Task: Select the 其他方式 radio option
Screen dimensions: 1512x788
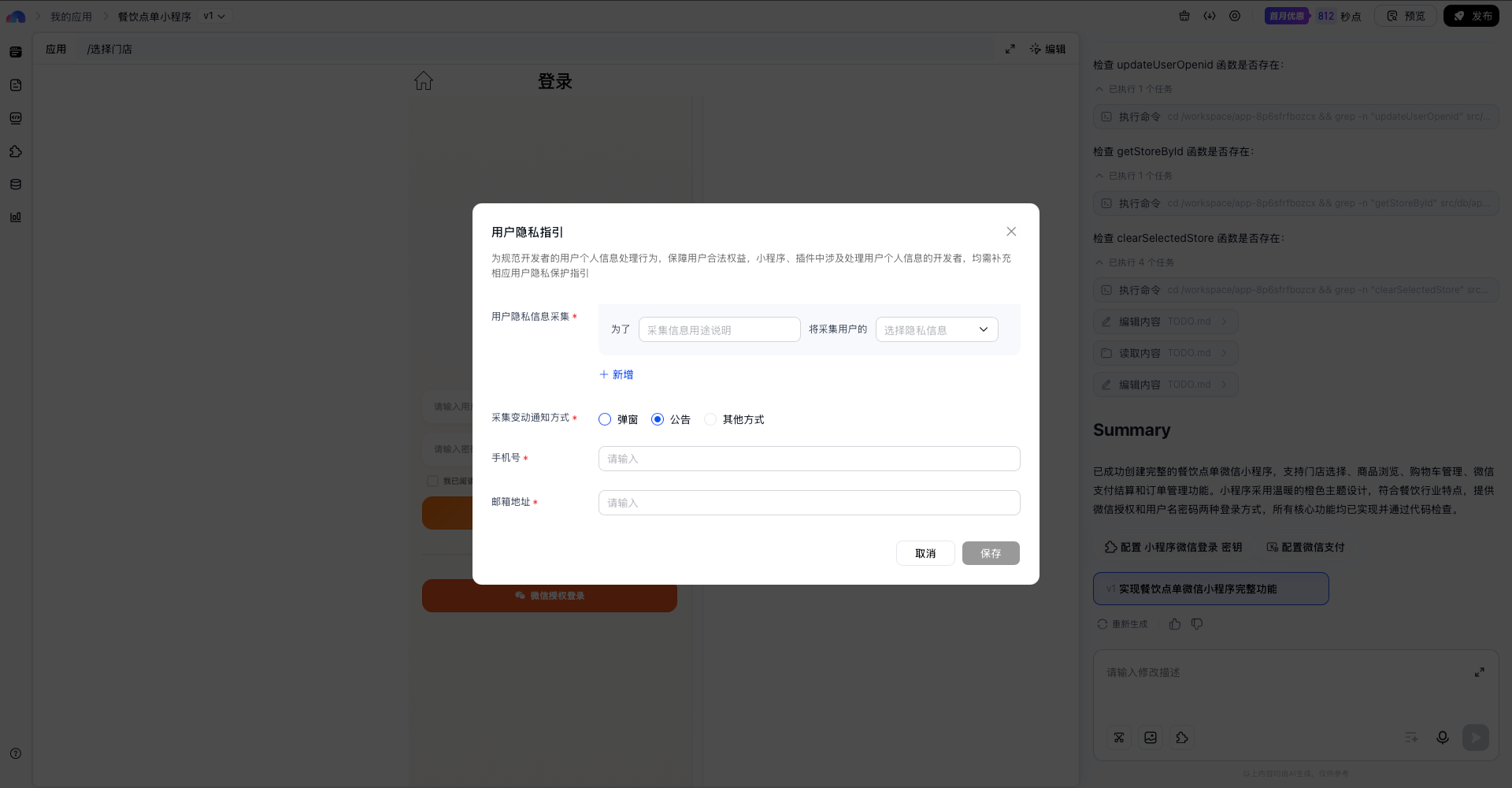Action: click(x=710, y=419)
